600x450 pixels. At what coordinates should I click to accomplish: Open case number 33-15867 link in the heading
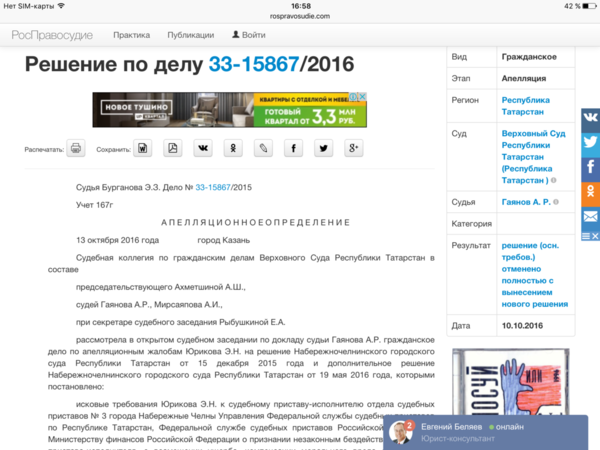[254, 65]
